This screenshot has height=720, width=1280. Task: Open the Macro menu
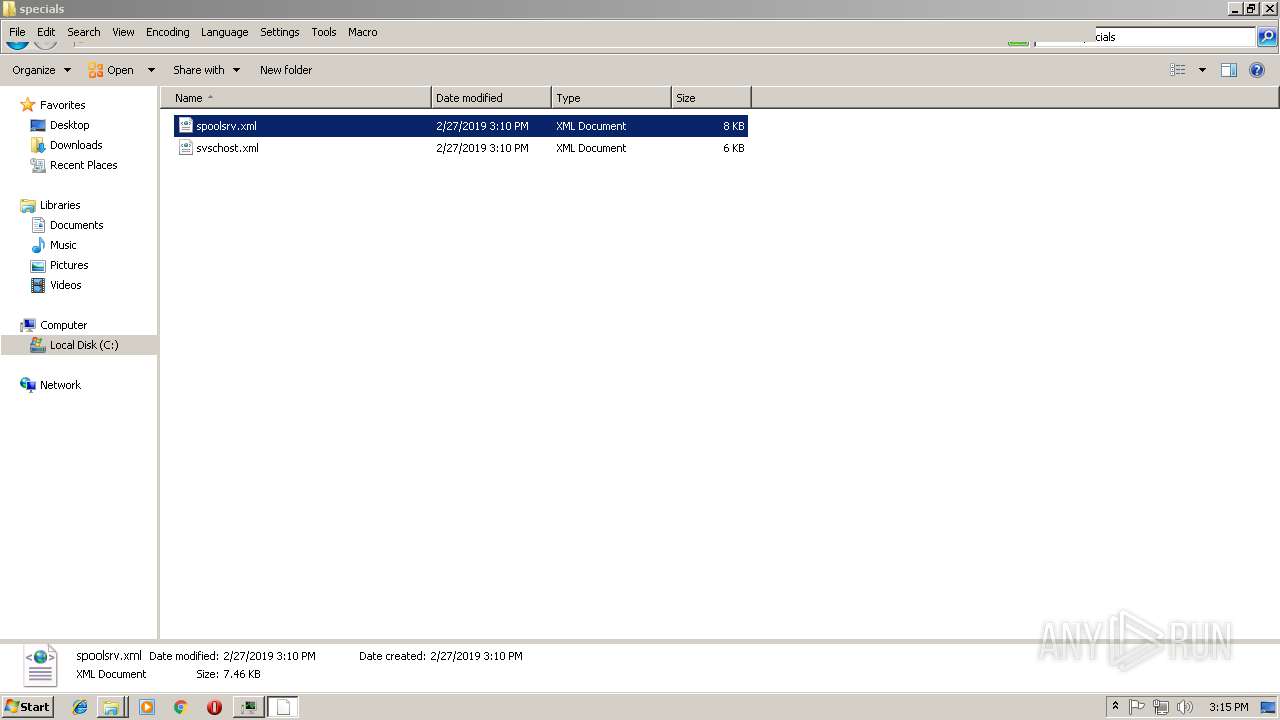(363, 32)
